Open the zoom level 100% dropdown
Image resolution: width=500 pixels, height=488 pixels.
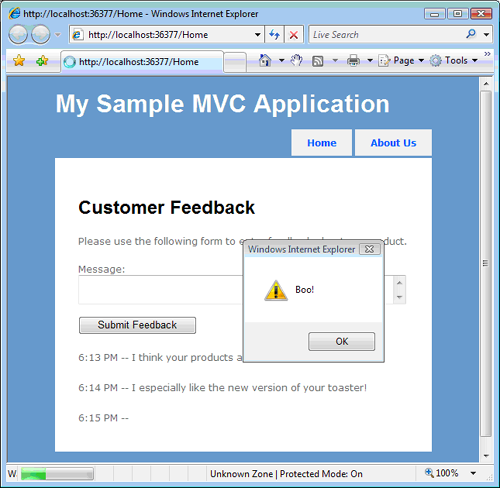[x=473, y=473]
